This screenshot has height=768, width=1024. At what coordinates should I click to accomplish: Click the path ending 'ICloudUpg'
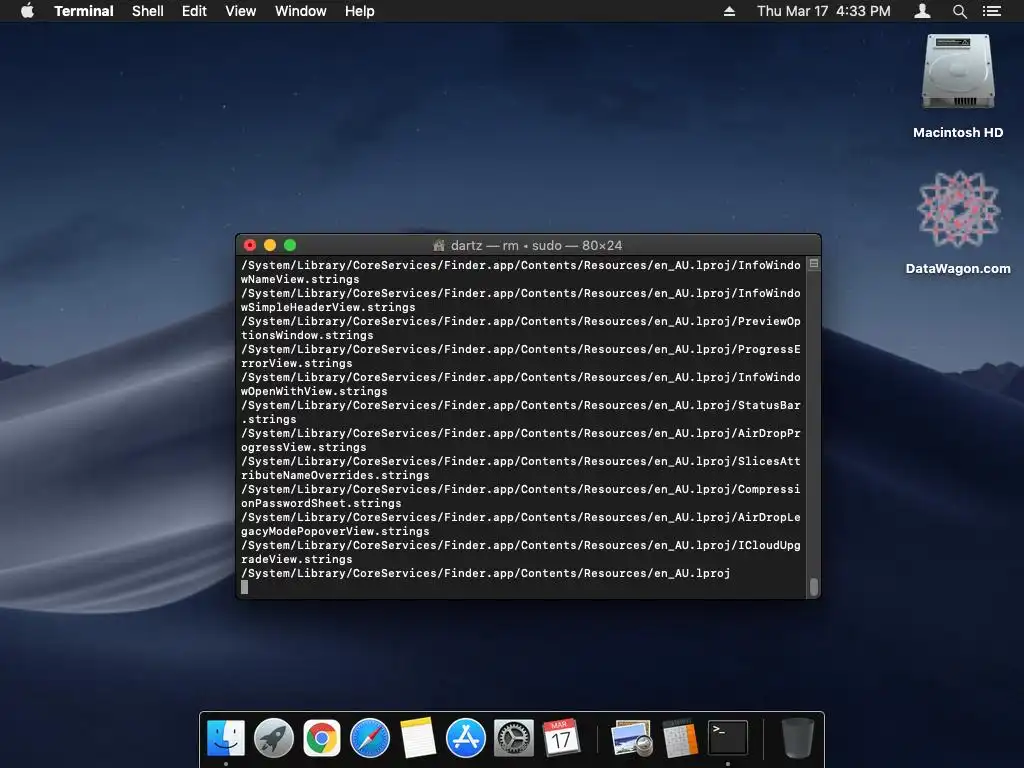(x=520, y=545)
